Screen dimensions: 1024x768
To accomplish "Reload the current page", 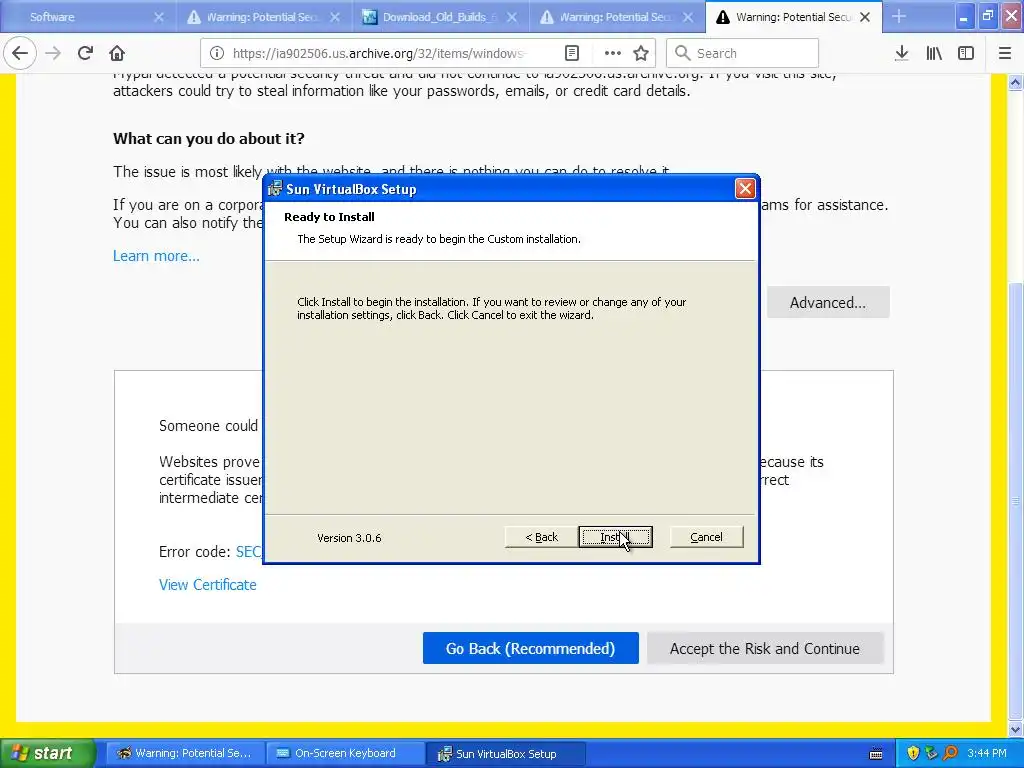I will point(85,53).
